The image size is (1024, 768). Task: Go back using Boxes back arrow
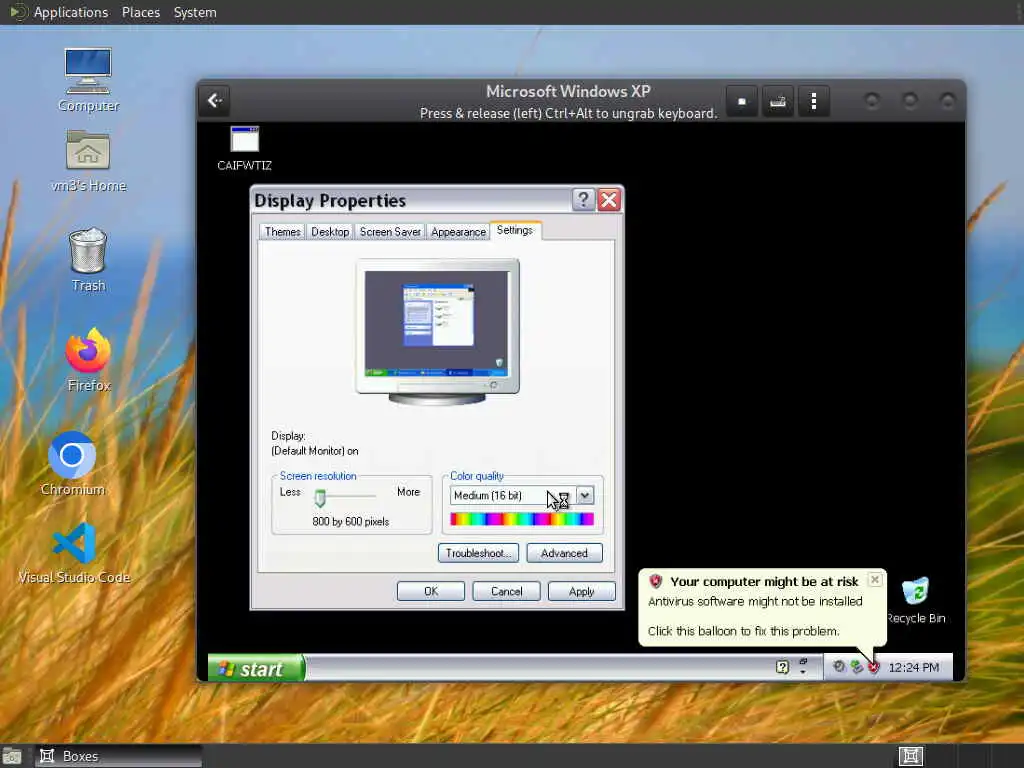215,101
